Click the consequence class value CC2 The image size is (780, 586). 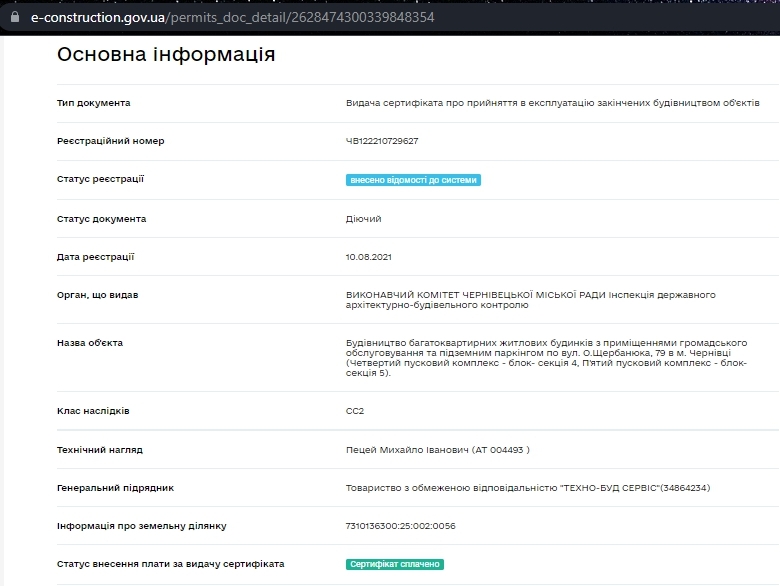tap(355, 411)
